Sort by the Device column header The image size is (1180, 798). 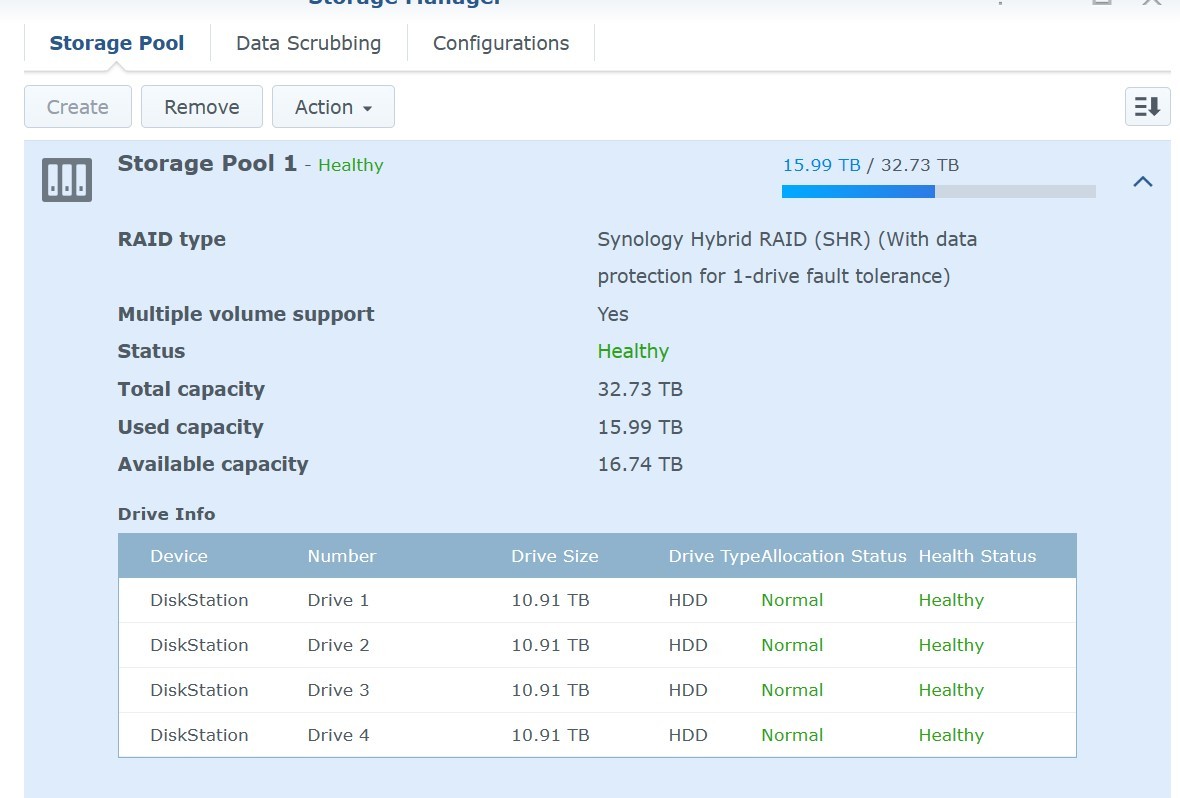[x=179, y=556]
